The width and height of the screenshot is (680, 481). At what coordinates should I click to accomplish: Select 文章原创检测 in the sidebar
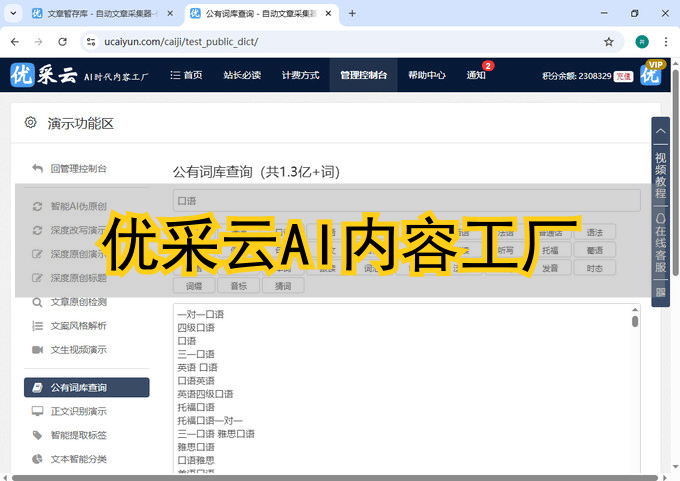click(x=78, y=301)
